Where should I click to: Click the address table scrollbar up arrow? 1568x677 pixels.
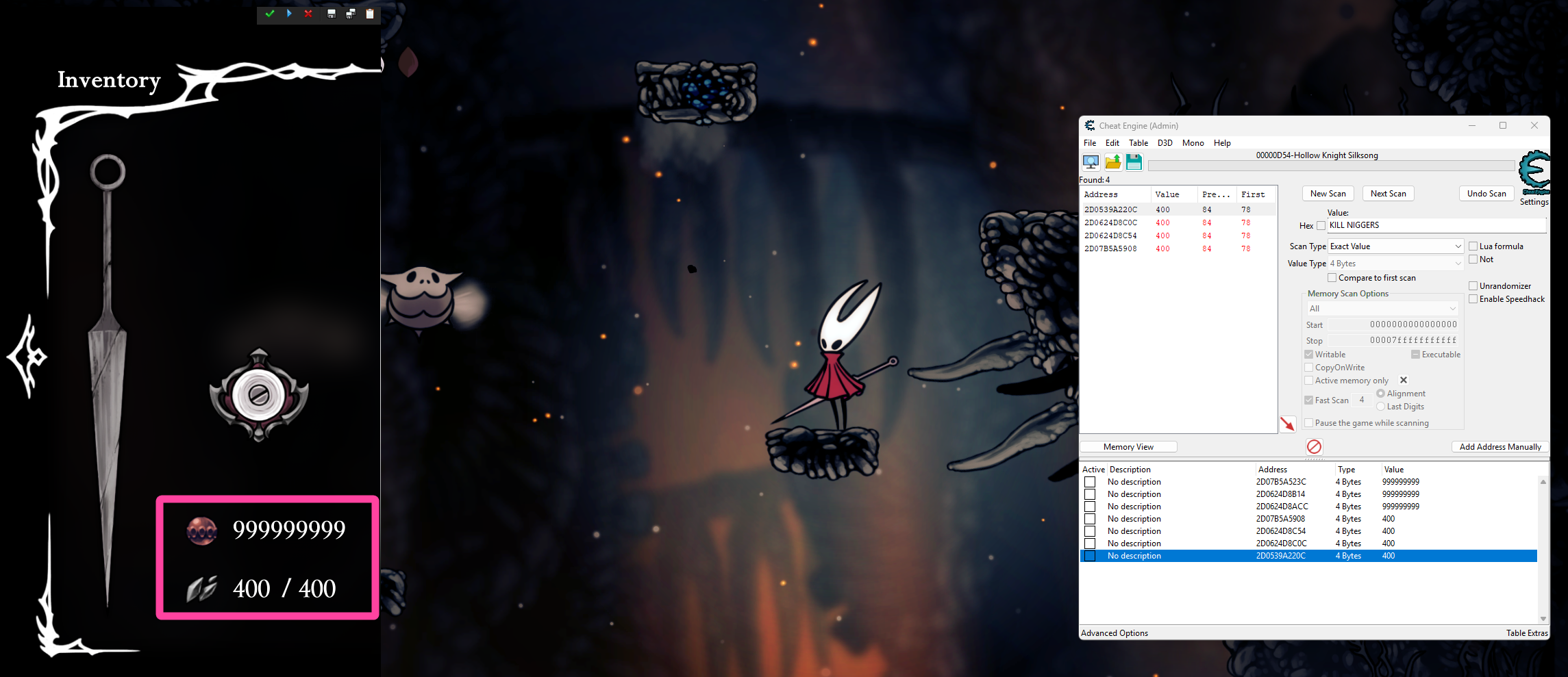pos(1543,482)
